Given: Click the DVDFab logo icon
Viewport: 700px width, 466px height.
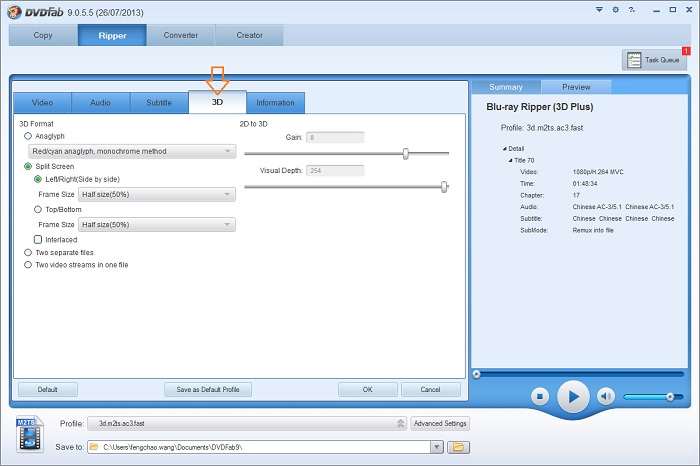Looking at the screenshot, I should coord(14,12).
